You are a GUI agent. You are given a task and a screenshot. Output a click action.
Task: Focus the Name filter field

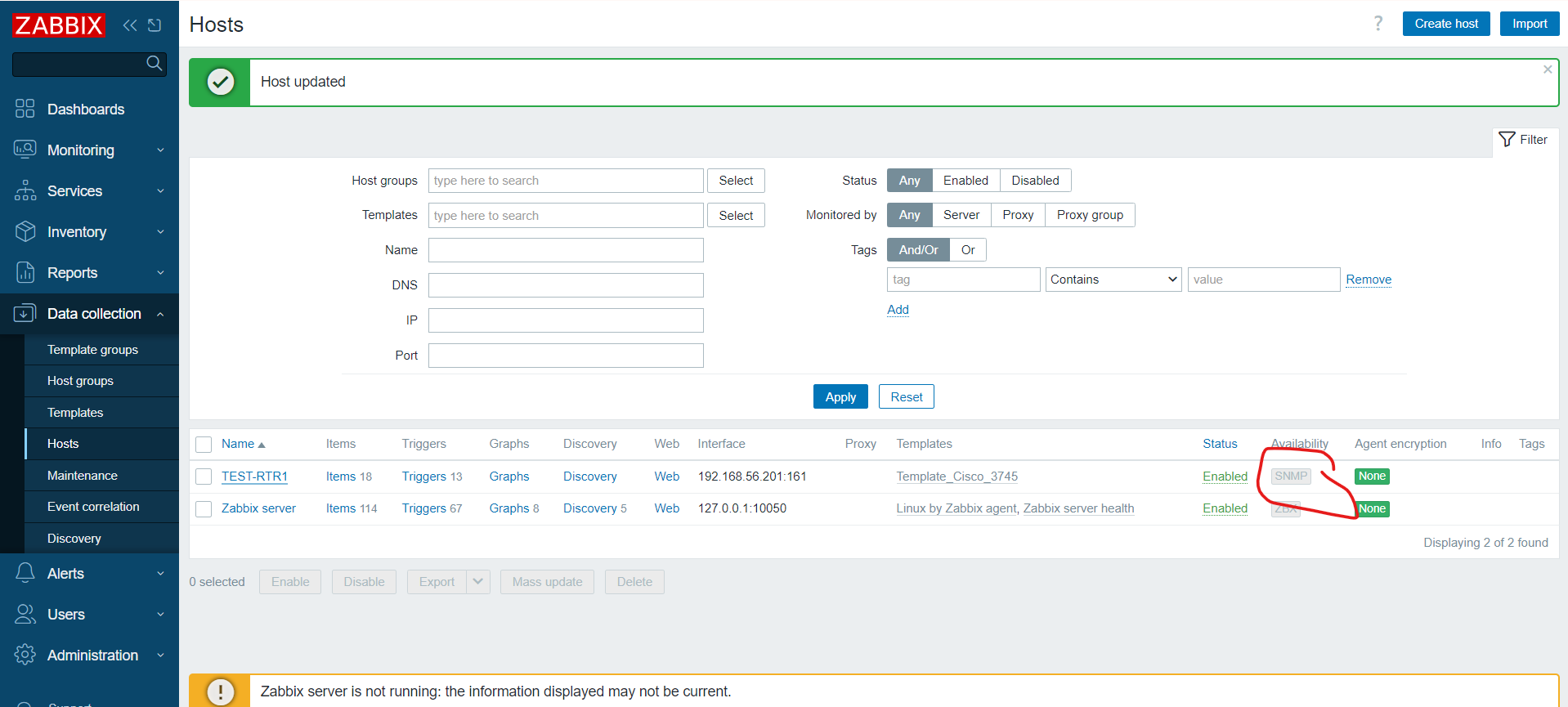pos(566,250)
